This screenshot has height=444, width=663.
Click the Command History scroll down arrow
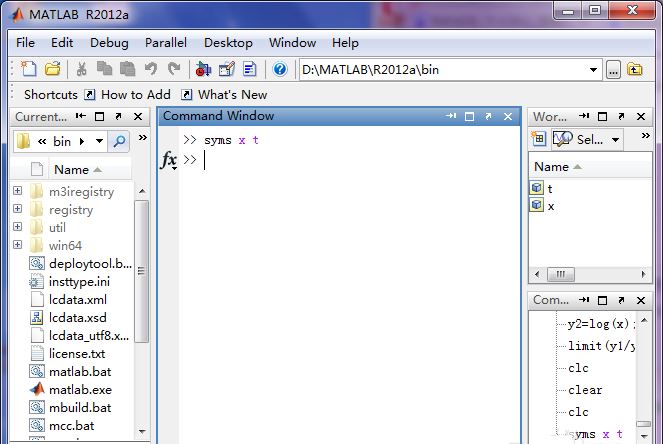[644, 436]
